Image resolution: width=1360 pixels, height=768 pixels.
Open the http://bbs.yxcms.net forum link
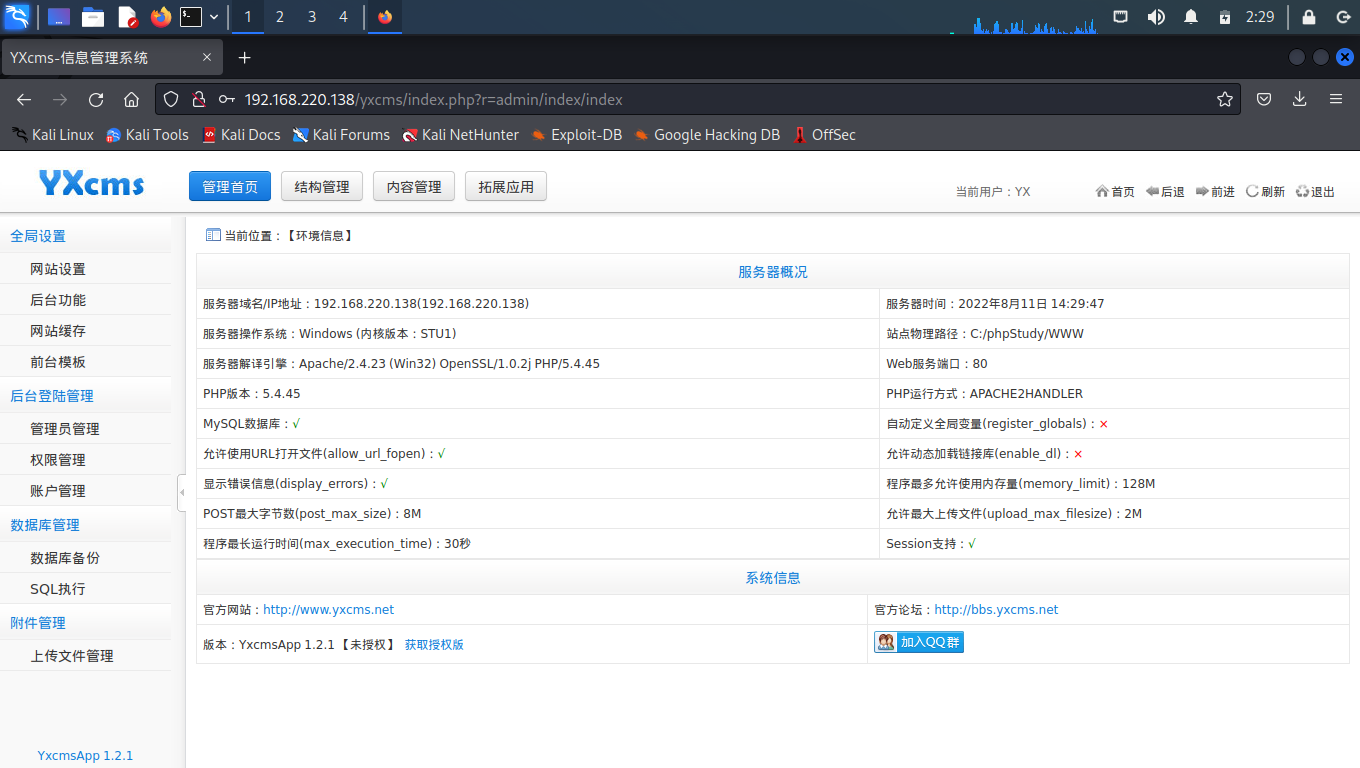pos(996,610)
